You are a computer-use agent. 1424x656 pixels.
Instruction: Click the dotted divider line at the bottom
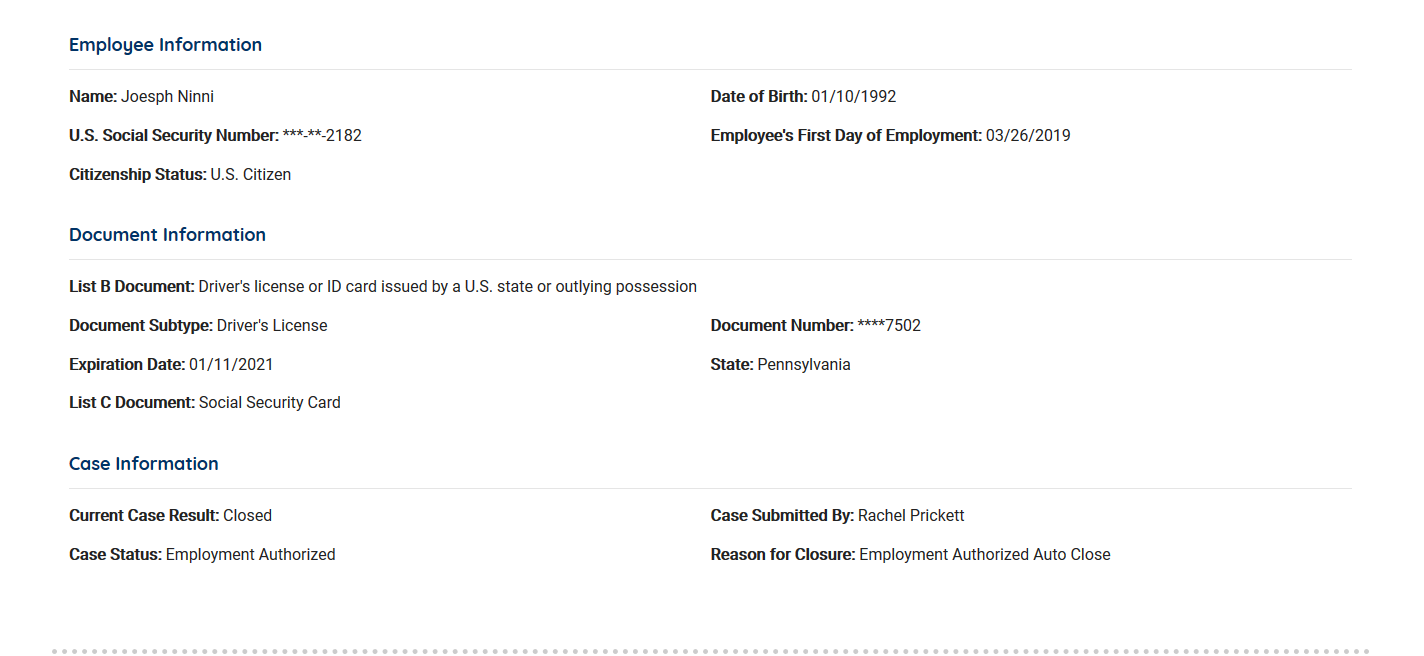tap(710, 651)
